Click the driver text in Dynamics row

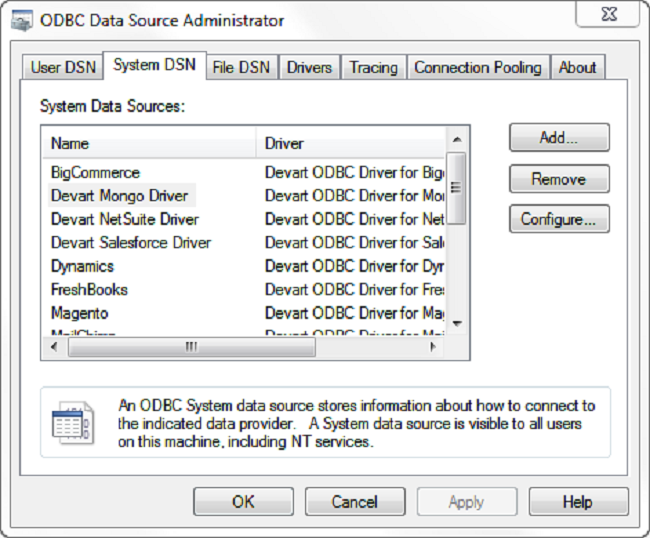pyautogui.click(x=354, y=267)
